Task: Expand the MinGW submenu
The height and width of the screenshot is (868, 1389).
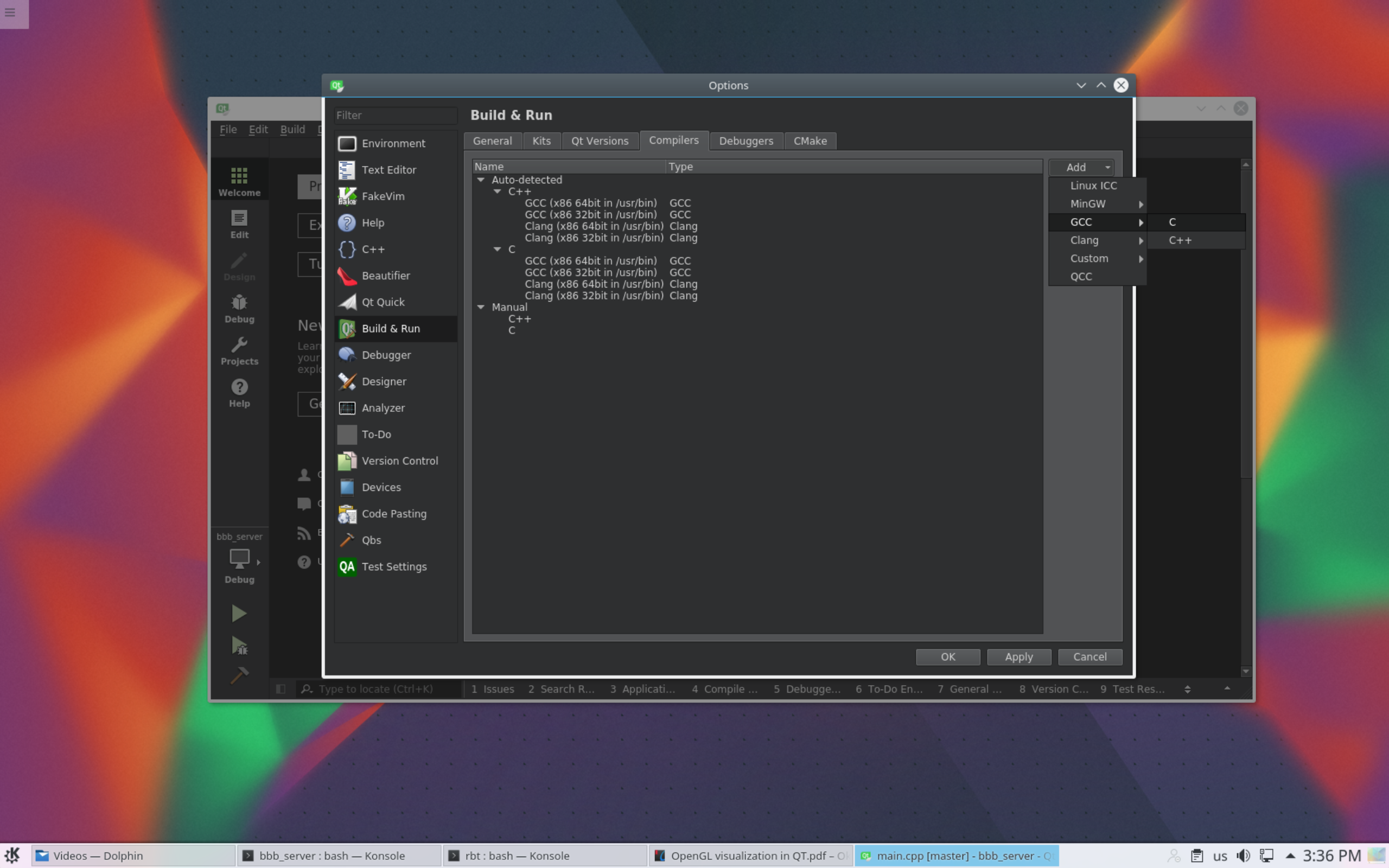Action: pyautogui.click(x=1098, y=204)
